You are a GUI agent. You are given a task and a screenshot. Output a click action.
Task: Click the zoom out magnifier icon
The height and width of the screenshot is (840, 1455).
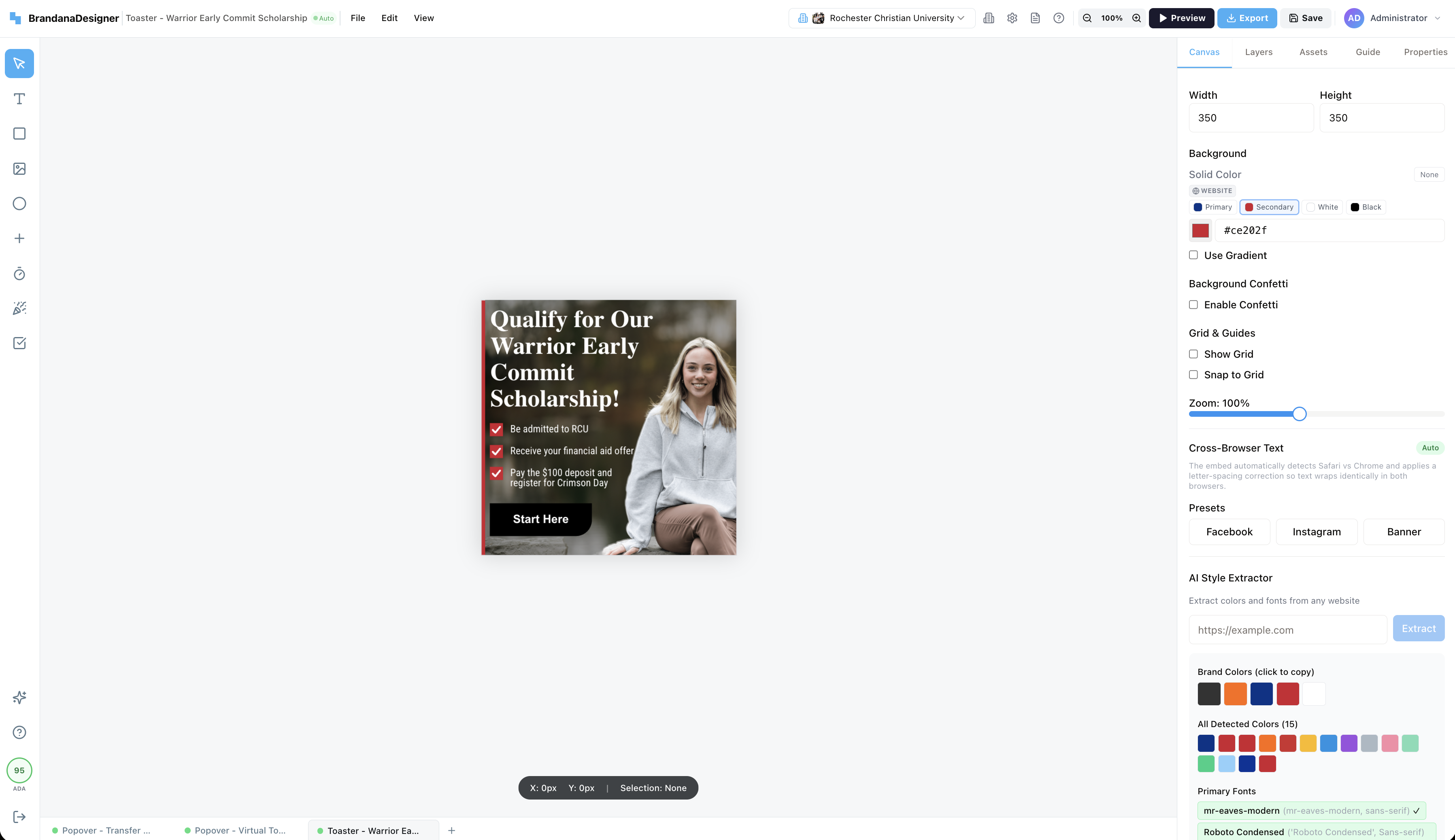tap(1087, 18)
